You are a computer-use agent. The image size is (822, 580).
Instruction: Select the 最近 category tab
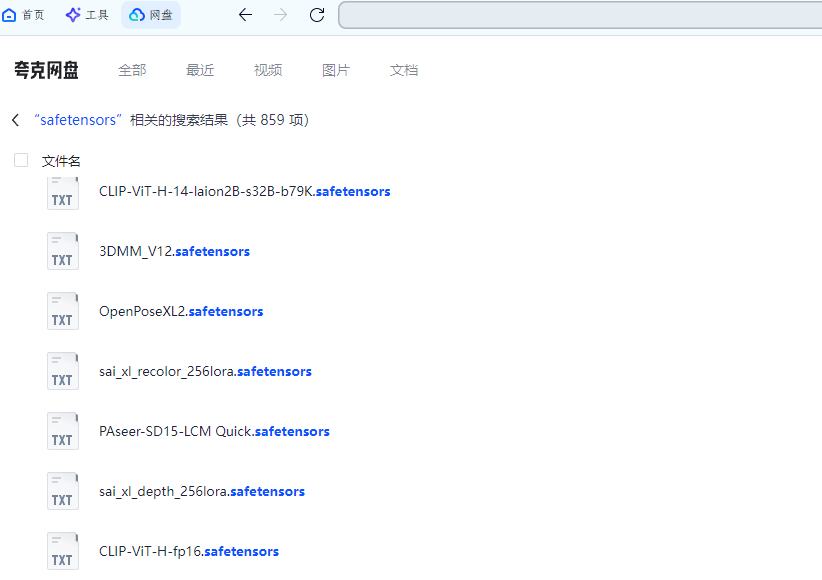tap(200, 70)
